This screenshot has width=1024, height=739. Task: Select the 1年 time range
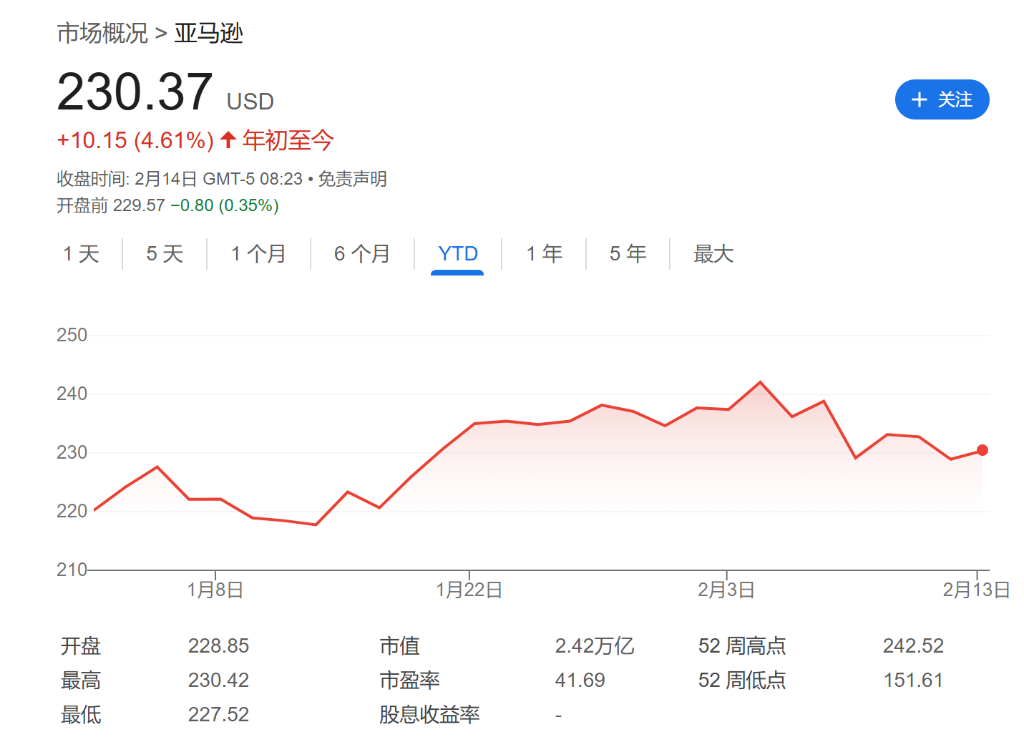[x=543, y=254]
